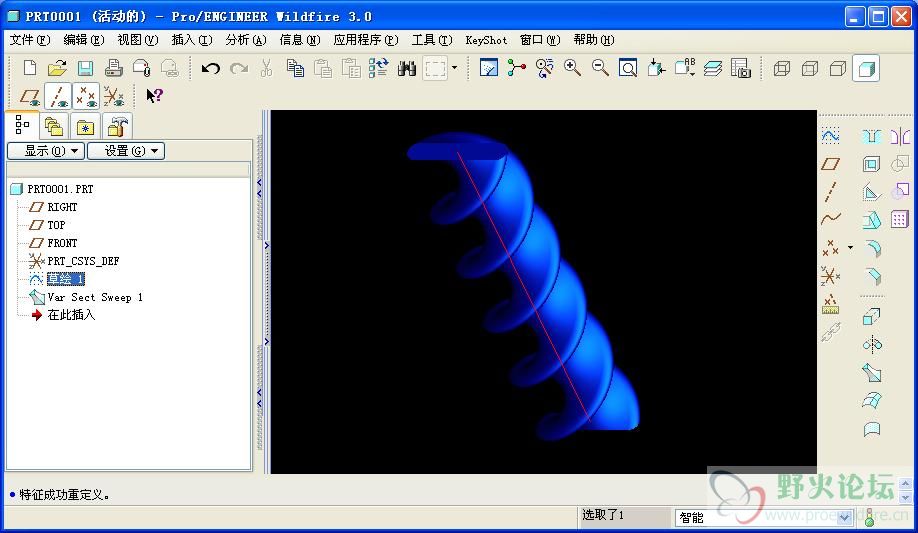Toggle datum planes display
The image size is (918, 533).
click(x=30, y=96)
